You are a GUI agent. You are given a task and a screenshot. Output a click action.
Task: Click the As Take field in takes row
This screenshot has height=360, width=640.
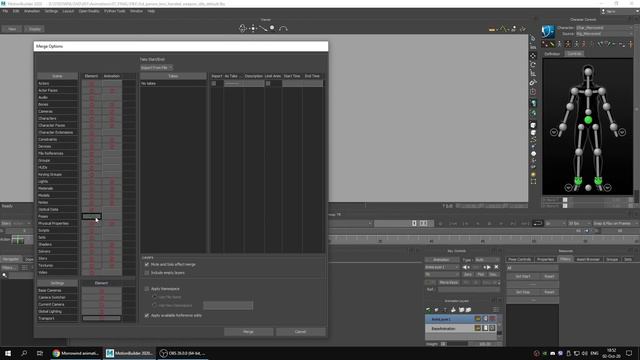click(x=233, y=83)
